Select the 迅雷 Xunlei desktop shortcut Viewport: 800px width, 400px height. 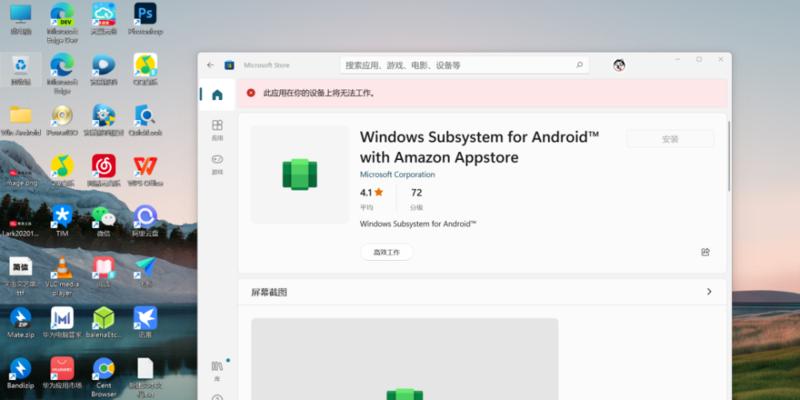[x=145, y=322]
